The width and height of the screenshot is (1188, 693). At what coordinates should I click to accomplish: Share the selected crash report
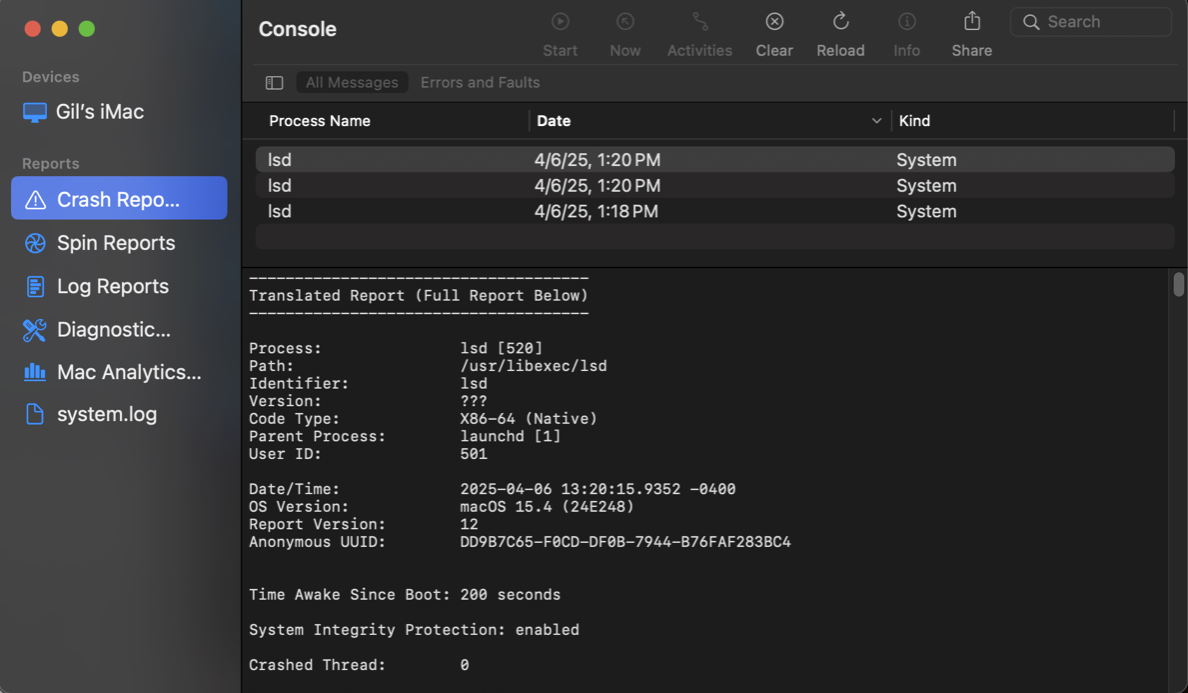click(972, 21)
